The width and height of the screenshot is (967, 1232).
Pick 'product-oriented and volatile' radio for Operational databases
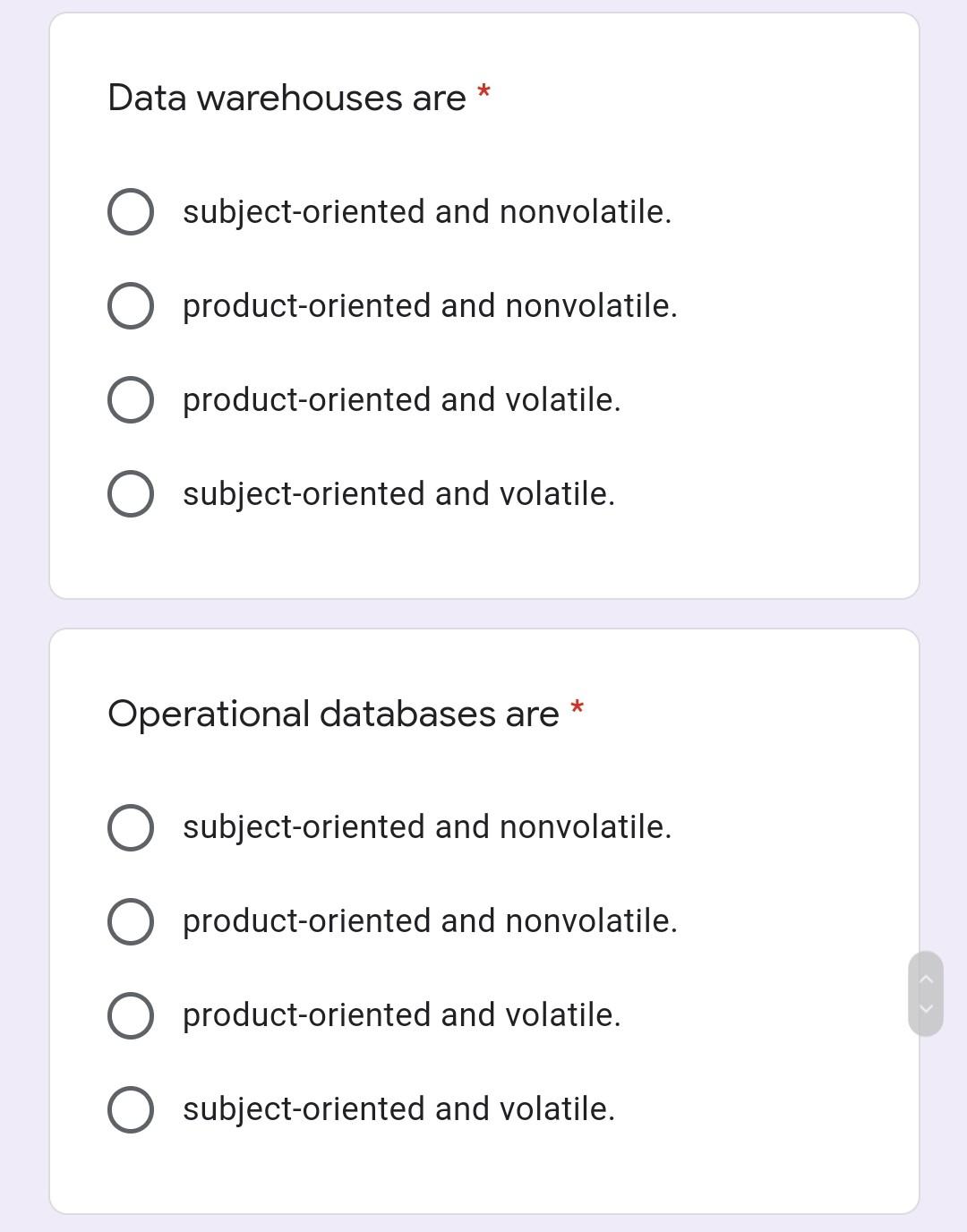click(130, 1015)
